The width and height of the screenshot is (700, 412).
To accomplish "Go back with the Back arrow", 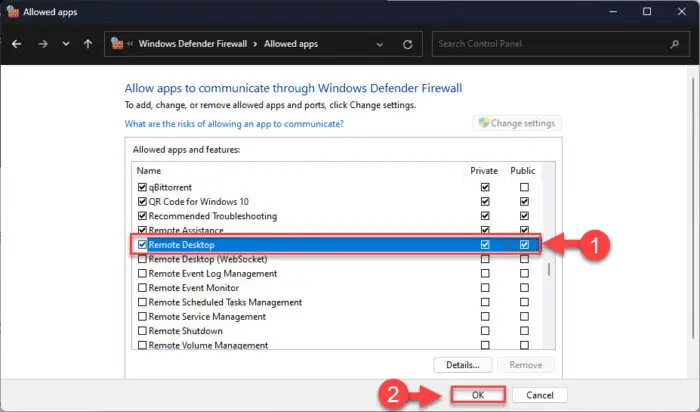I will pos(17,44).
